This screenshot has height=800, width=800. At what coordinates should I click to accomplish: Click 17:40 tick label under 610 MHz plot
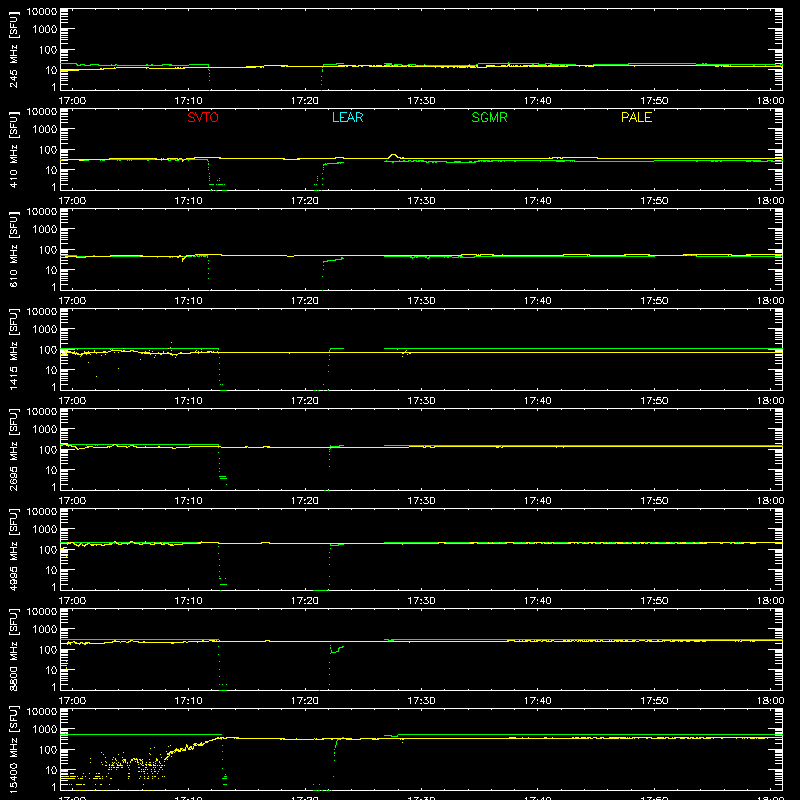538,301
